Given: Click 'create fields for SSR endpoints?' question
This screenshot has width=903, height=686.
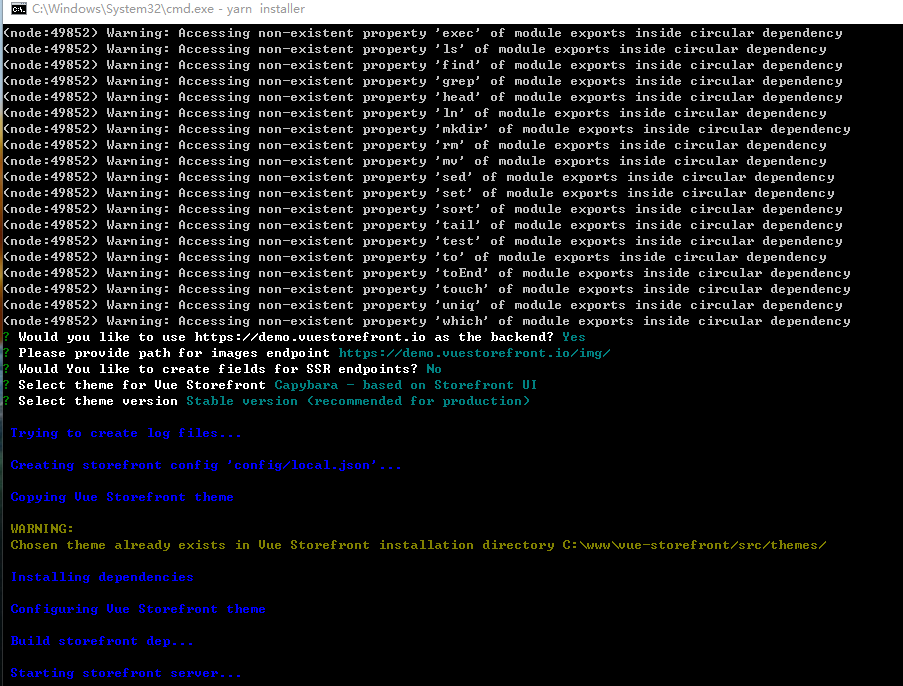Looking at the screenshot, I should click(290, 369).
